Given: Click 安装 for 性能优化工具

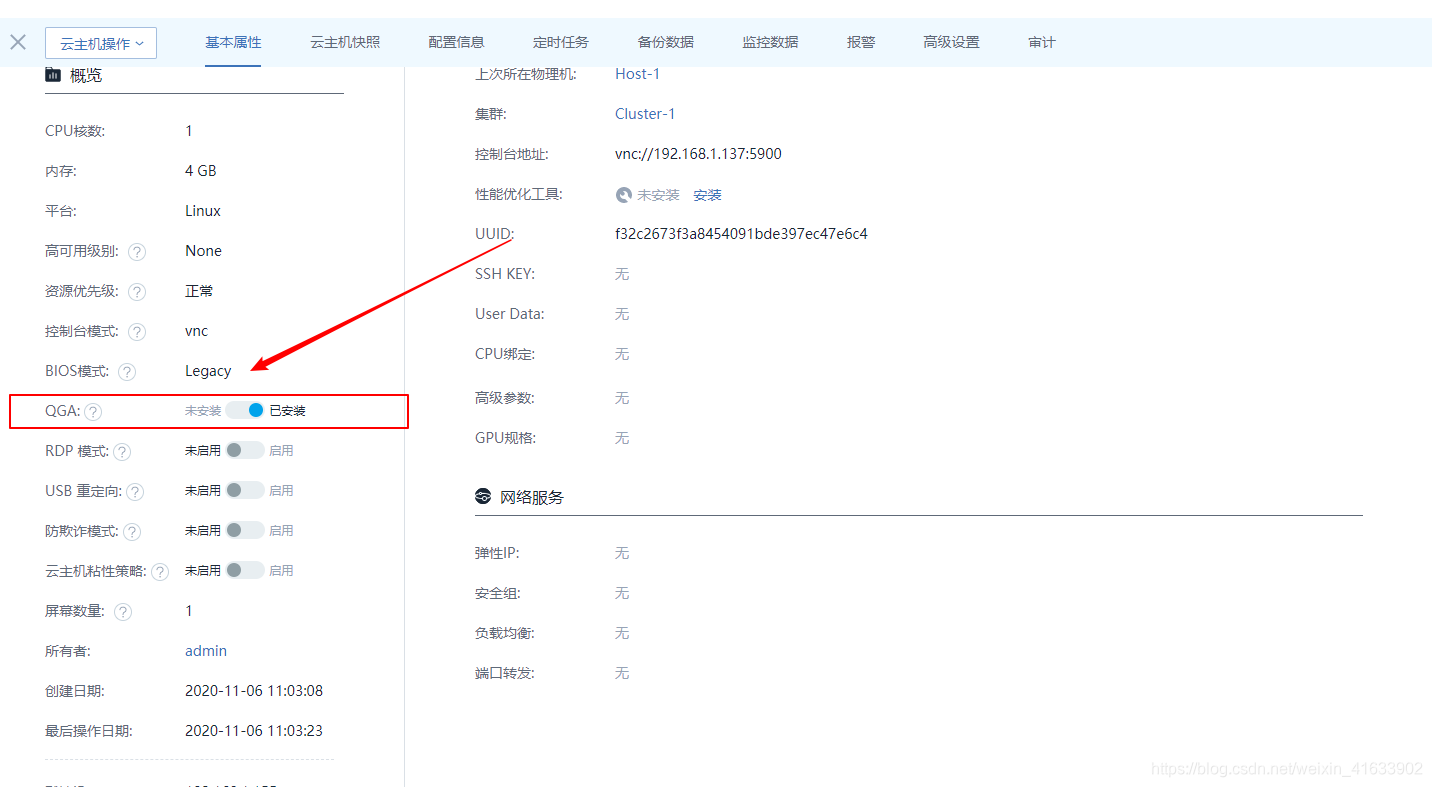Looking at the screenshot, I should [x=707, y=195].
